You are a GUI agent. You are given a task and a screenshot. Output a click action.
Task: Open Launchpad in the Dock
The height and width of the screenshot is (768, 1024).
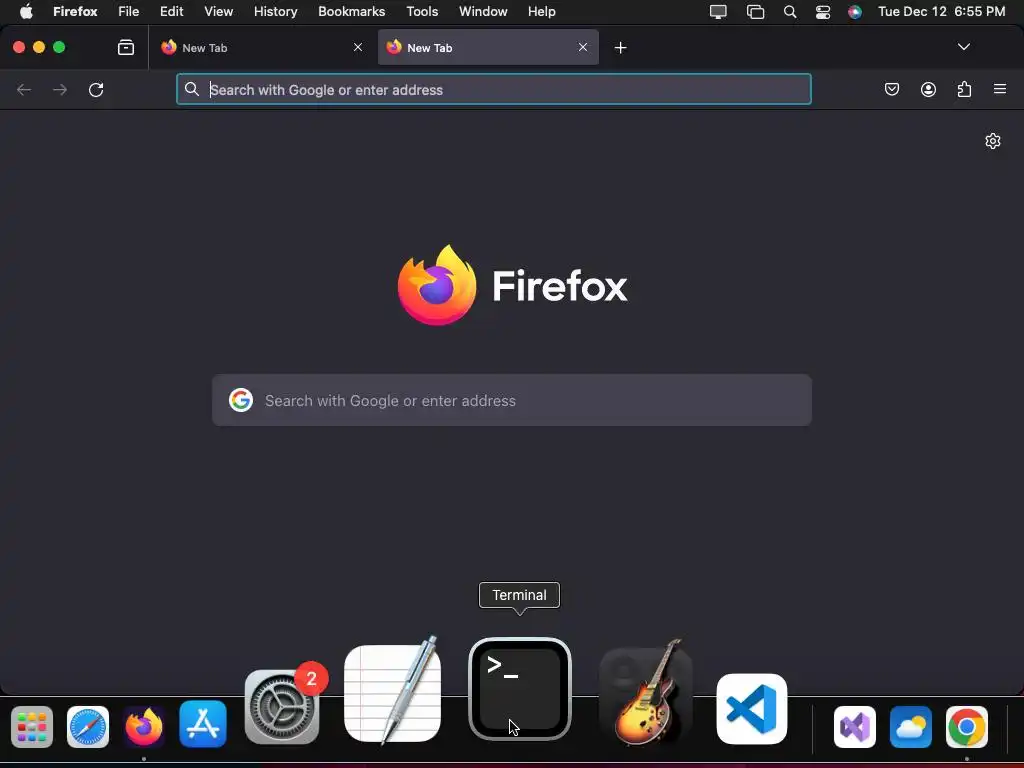pos(32,726)
